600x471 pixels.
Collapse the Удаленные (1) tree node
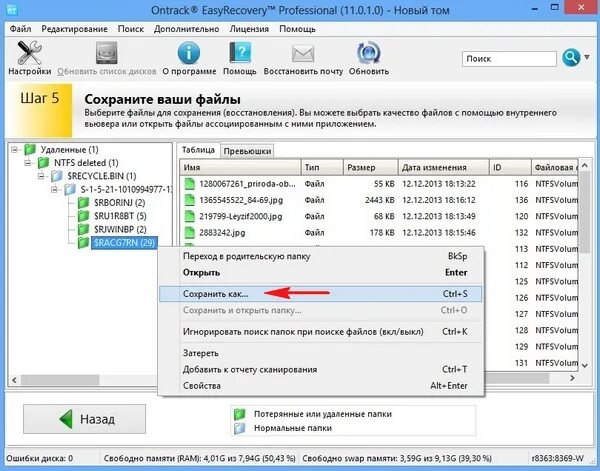coord(14,150)
